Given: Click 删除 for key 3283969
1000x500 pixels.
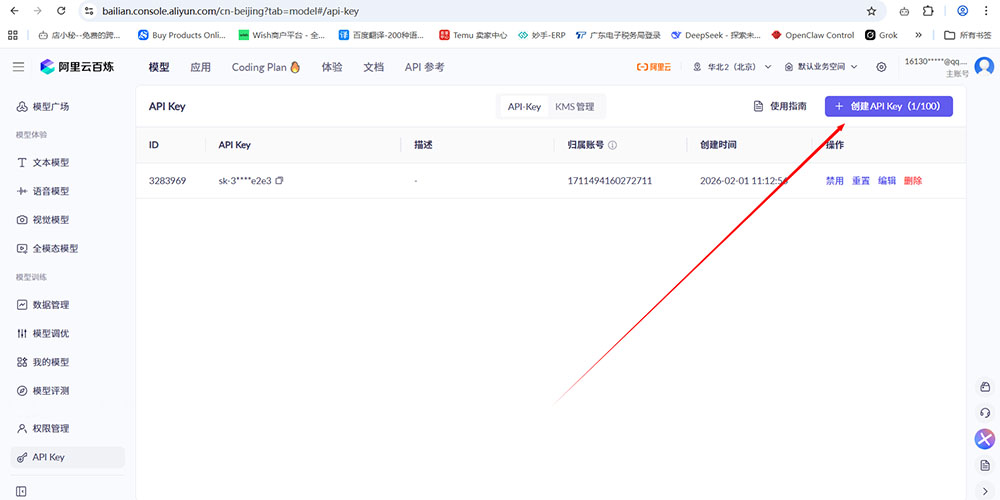Looking at the screenshot, I should (913, 180).
